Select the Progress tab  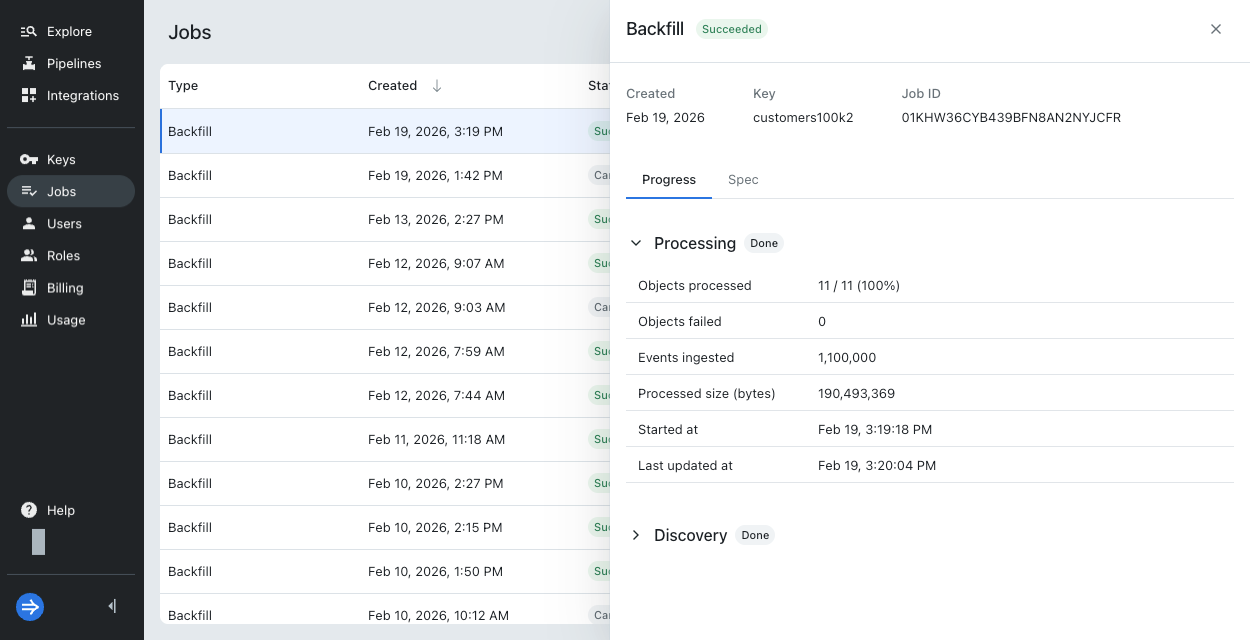tap(669, 180)
